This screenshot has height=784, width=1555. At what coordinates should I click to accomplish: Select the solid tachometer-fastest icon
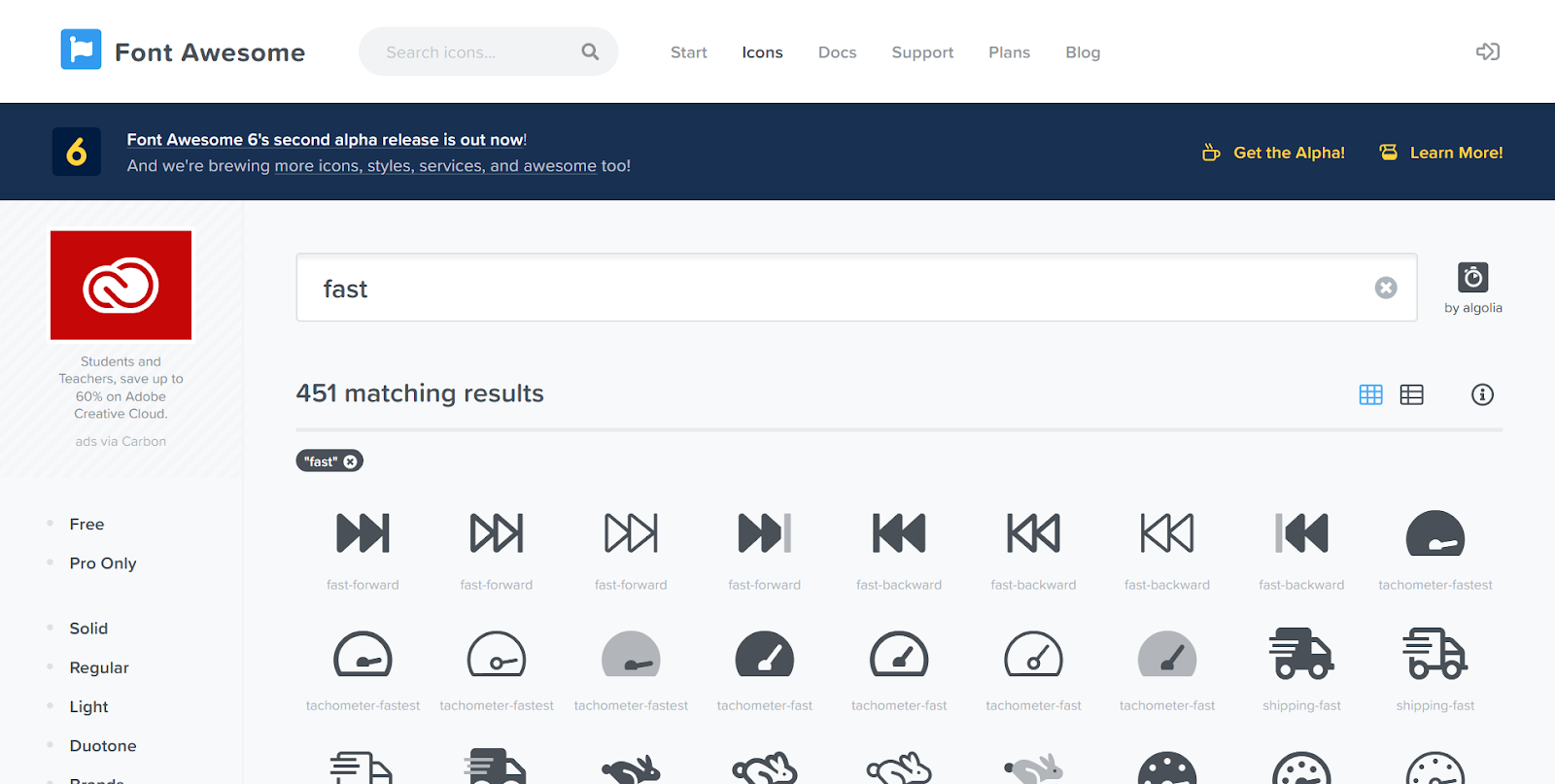pyautogui.click(x=1435, y=533)
